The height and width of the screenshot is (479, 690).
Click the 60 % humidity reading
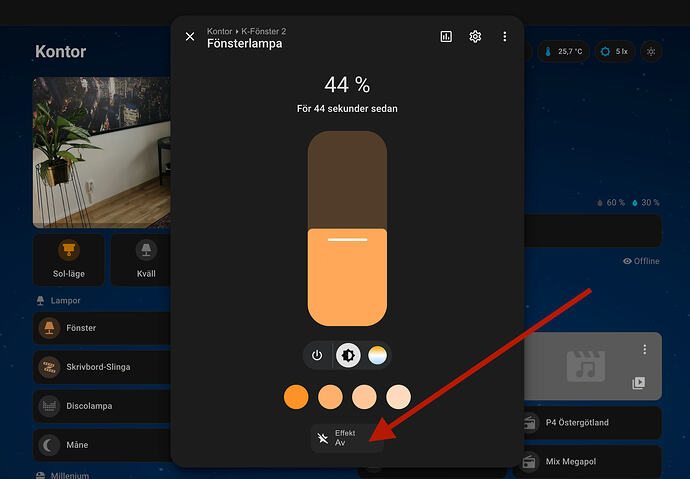[611, 203]
